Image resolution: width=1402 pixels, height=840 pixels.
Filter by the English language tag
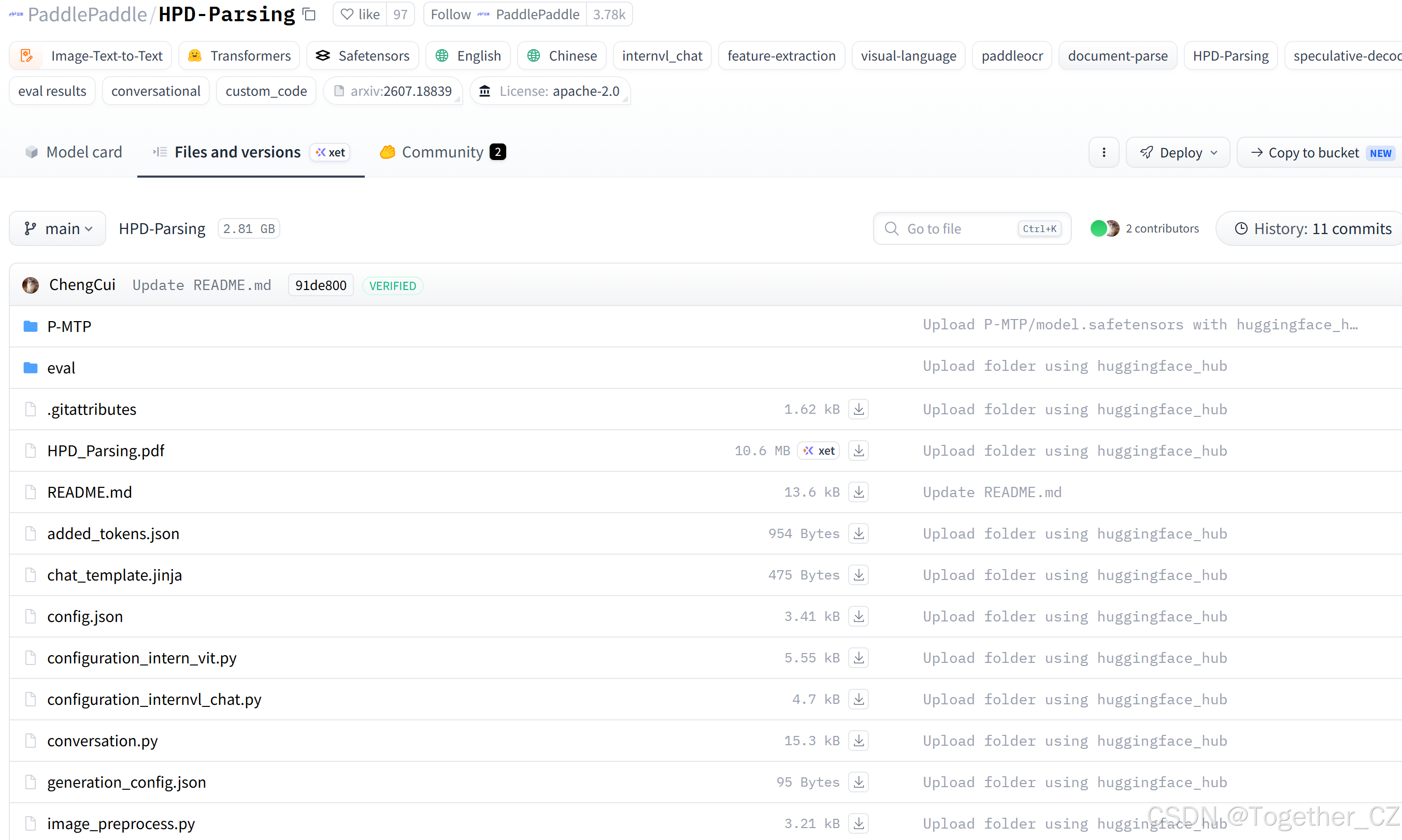468,55
